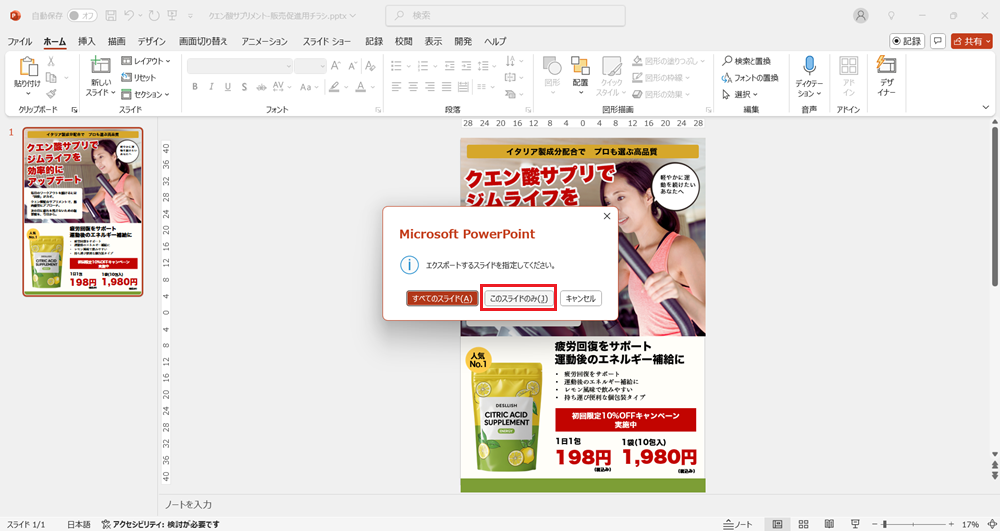The width and height of the screenshot is (1000, 531).
Task: Open 図形の枠線 dropdown
Action: 661,78
